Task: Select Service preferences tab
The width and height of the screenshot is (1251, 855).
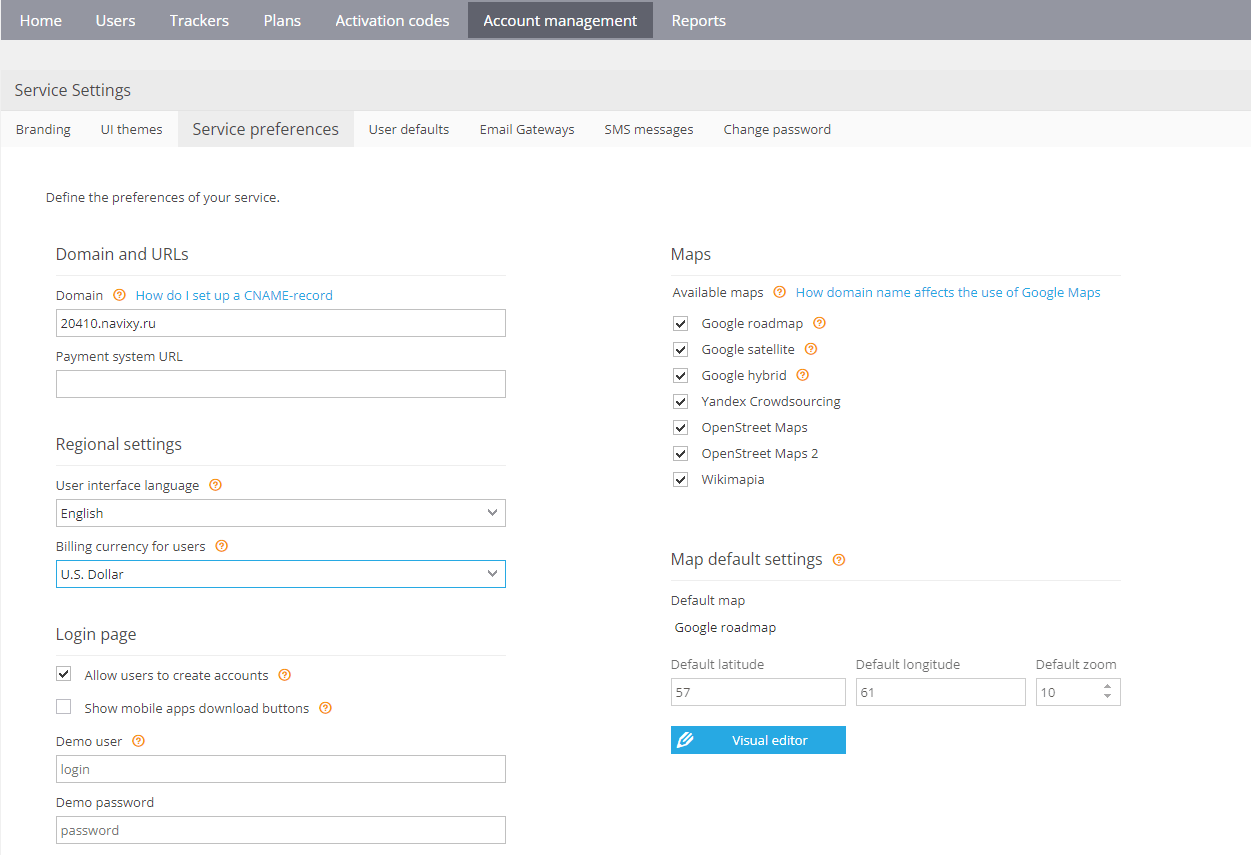Action: tap(266, 129)
